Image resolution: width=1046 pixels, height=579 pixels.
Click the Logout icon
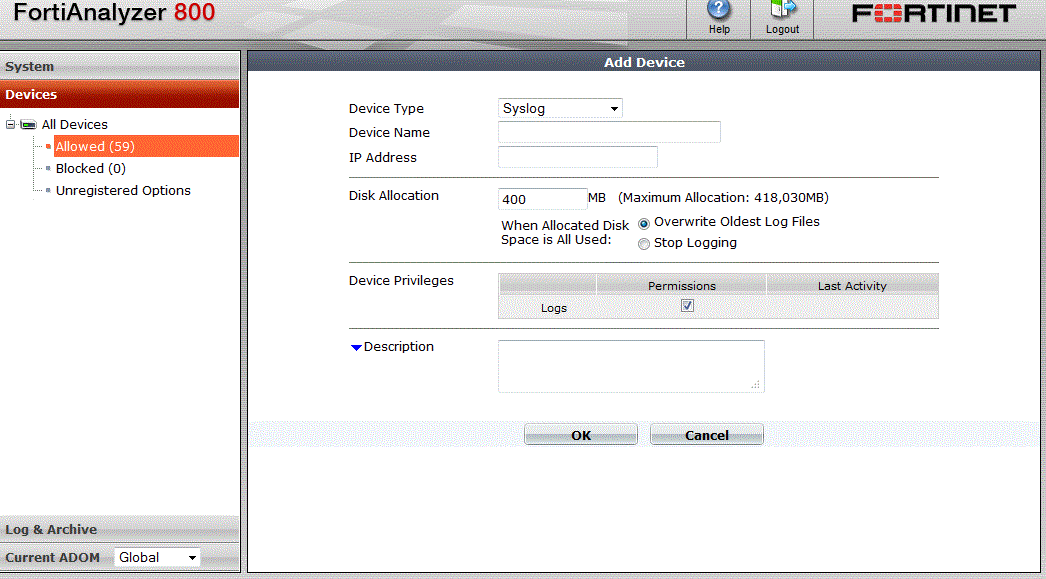click(x=782, y=18)
